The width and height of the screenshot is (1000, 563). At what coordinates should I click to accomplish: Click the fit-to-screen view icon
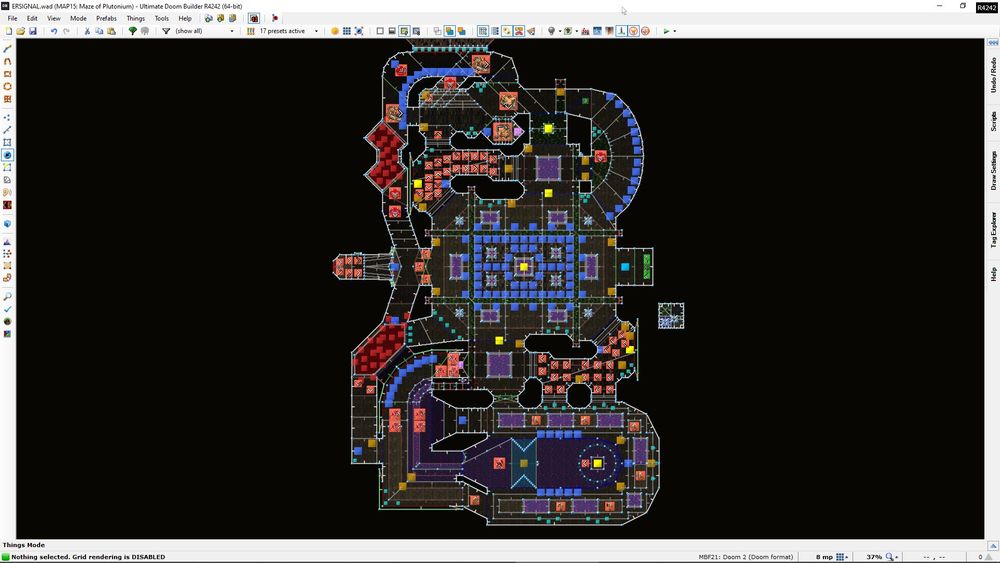(358, 31)
